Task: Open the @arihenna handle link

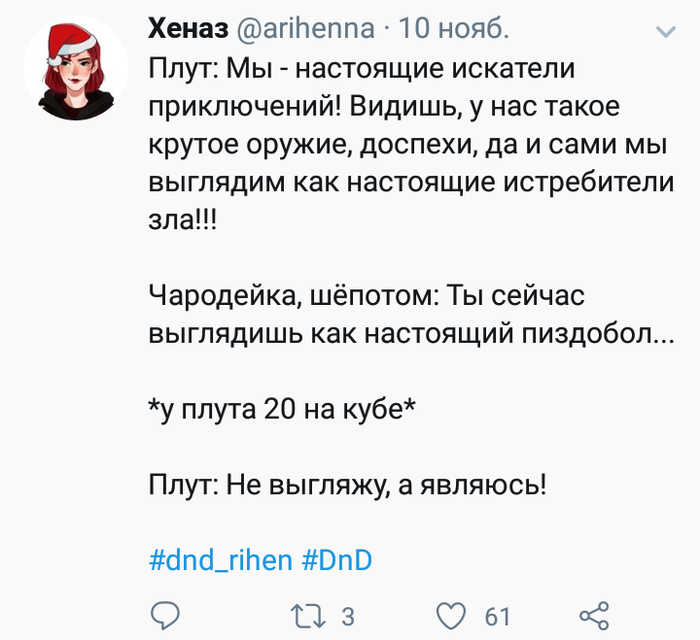Action: coord(305,29)
